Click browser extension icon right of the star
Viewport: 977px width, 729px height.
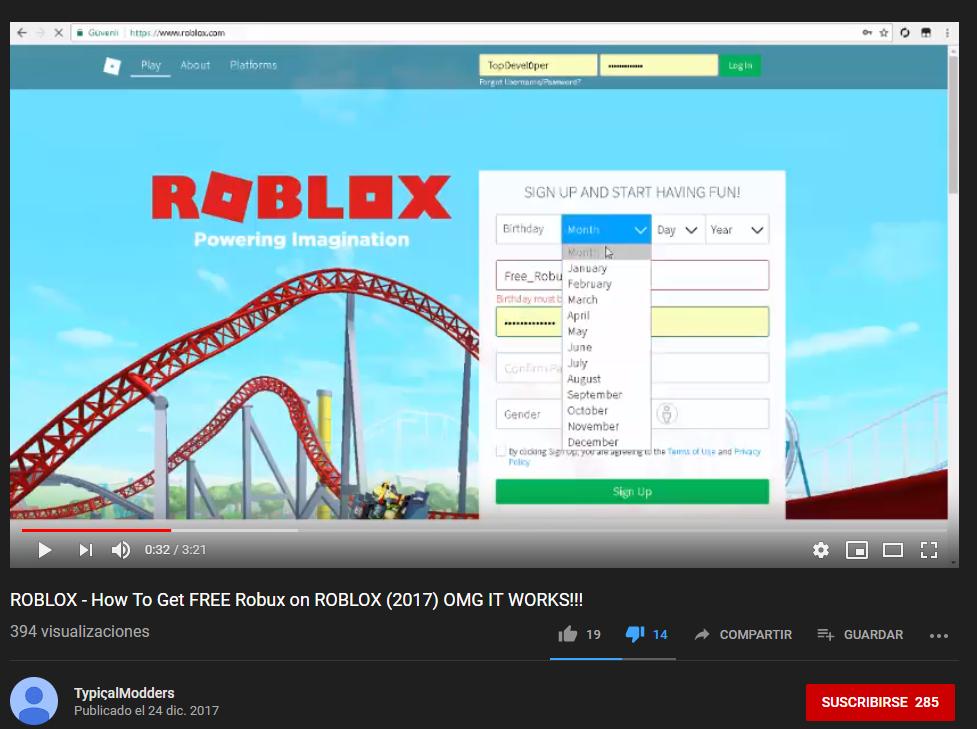pos(905,33)
